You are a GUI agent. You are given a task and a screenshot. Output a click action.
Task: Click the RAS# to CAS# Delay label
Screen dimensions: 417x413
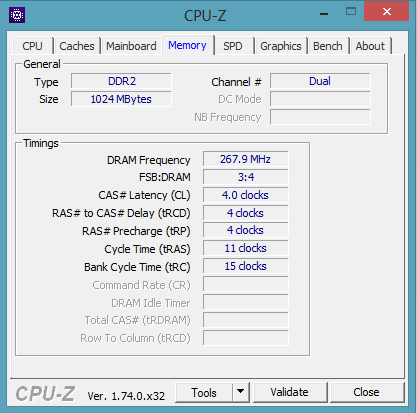(x=121, y=213)
